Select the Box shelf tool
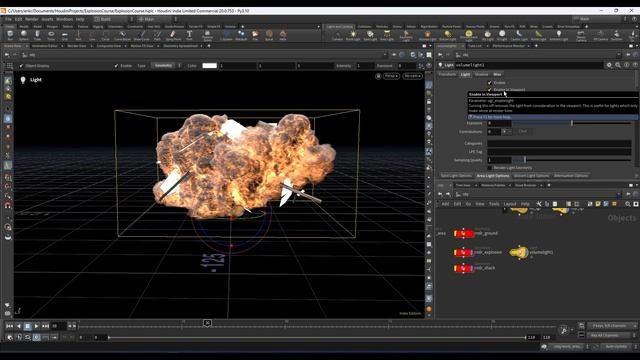This screenshot has height=360, width=640. click(x=10, y=35)
